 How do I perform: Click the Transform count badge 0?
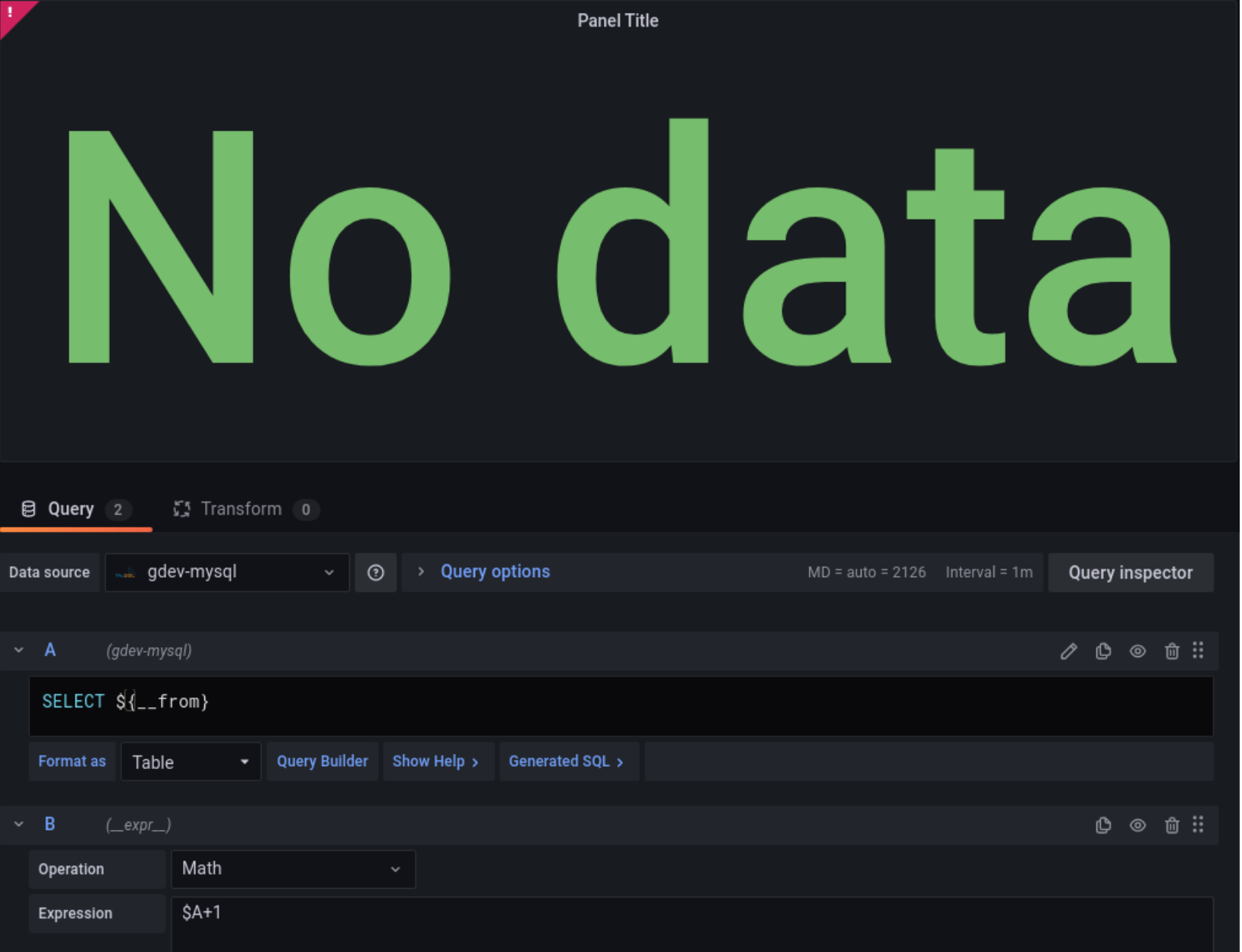coord(306,509)
